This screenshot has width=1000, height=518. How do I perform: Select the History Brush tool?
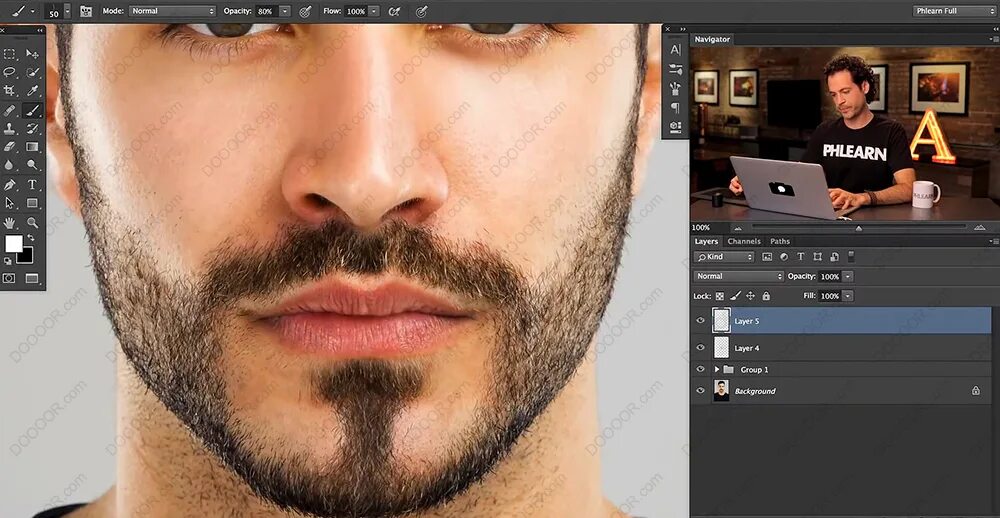point(32,128)
